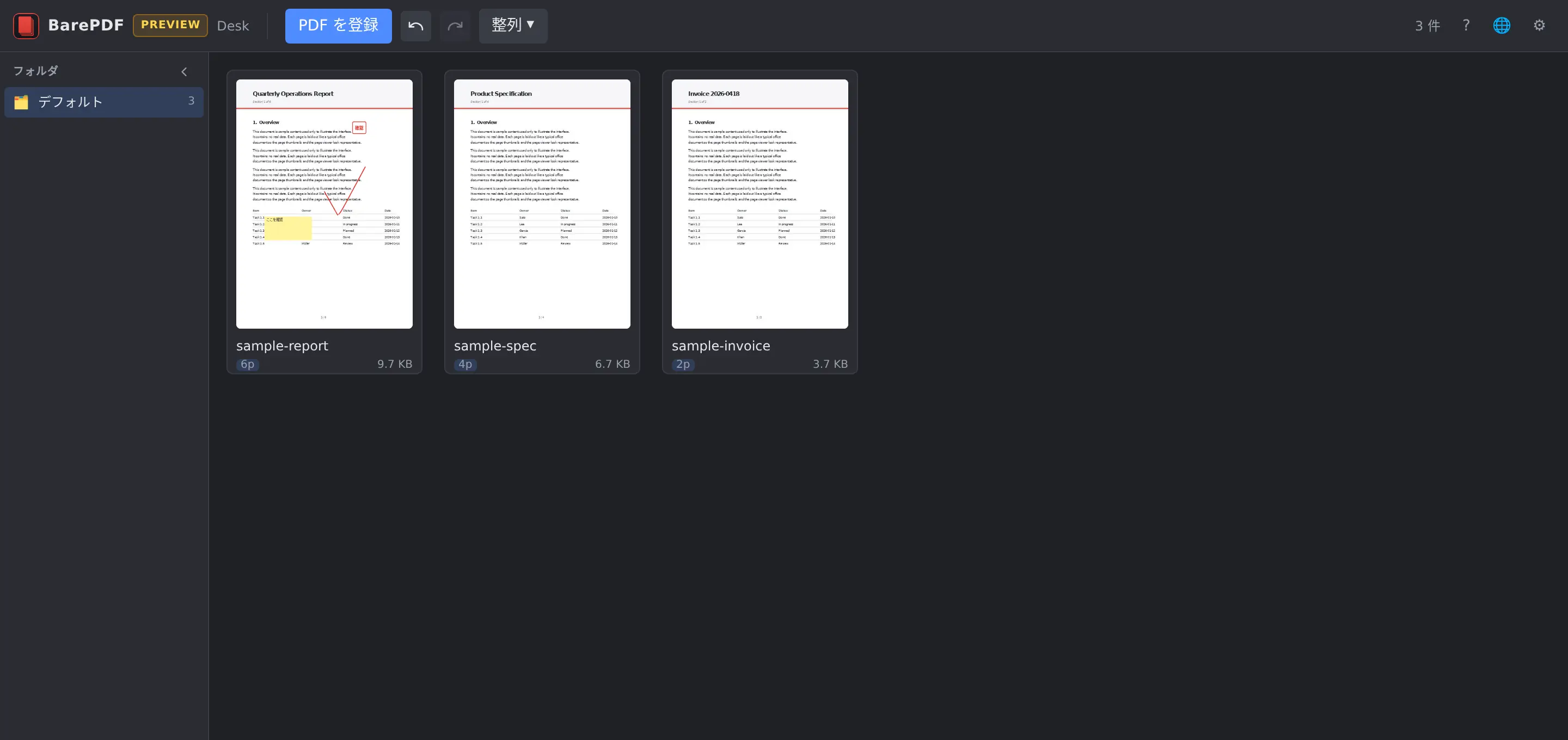Click the 6.7 KB file size

[x=612, y=364]
